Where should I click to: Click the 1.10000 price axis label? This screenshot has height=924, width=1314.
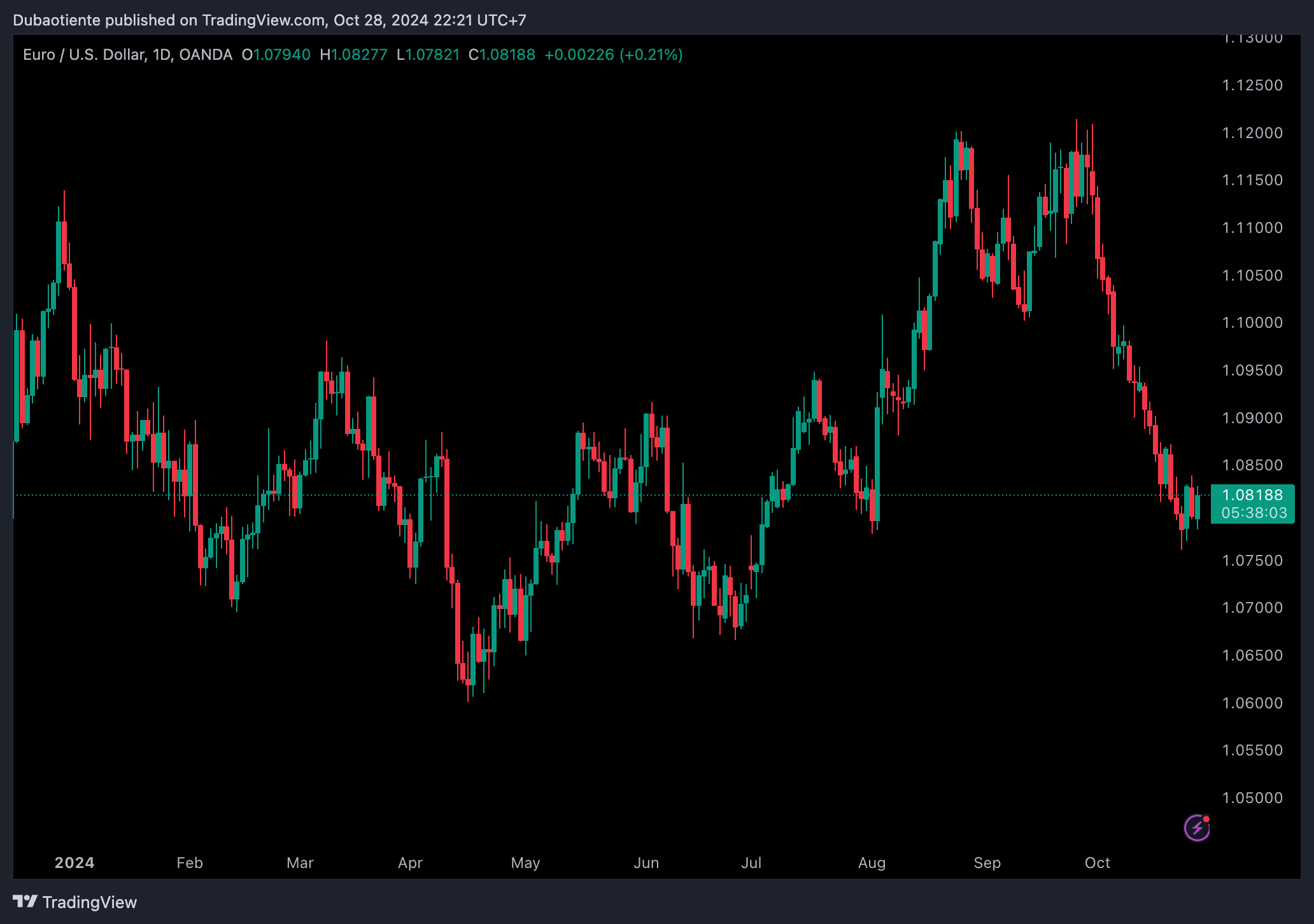1252,323
